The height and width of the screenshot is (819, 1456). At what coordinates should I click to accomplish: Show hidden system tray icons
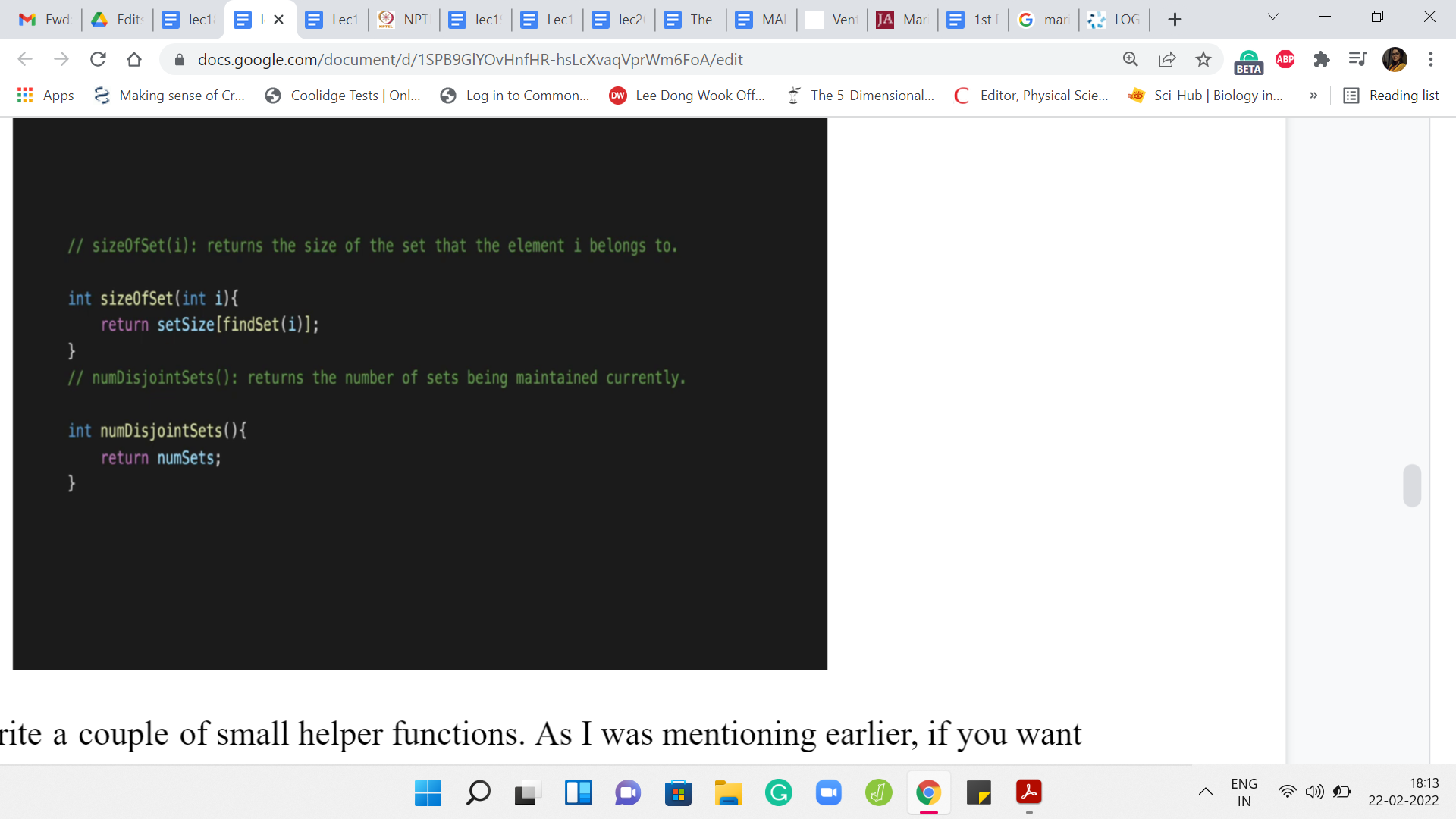[1205, 792]
